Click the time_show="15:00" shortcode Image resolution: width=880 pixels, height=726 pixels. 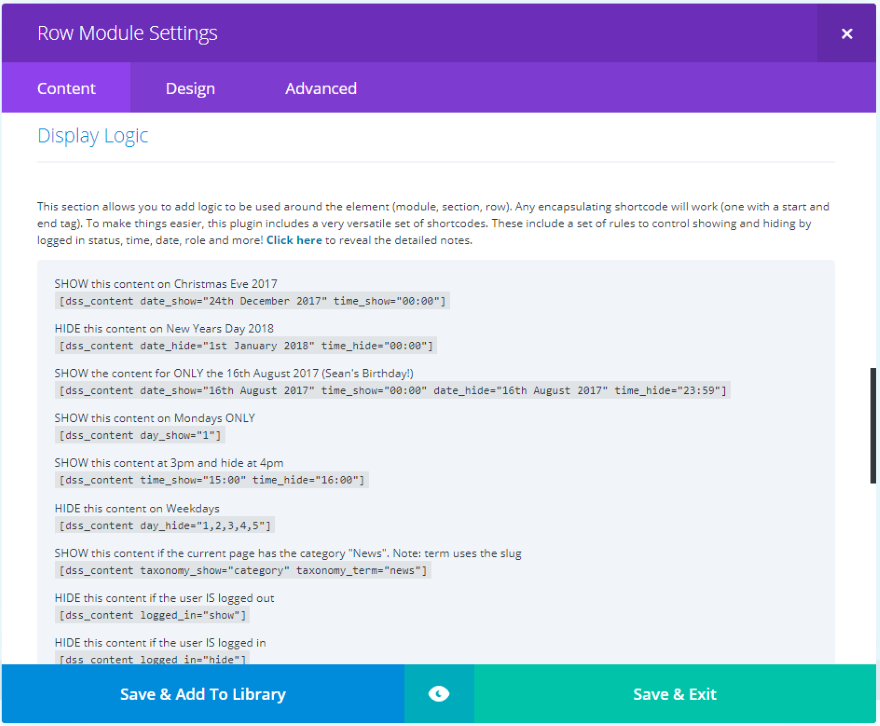pos(213,480)
